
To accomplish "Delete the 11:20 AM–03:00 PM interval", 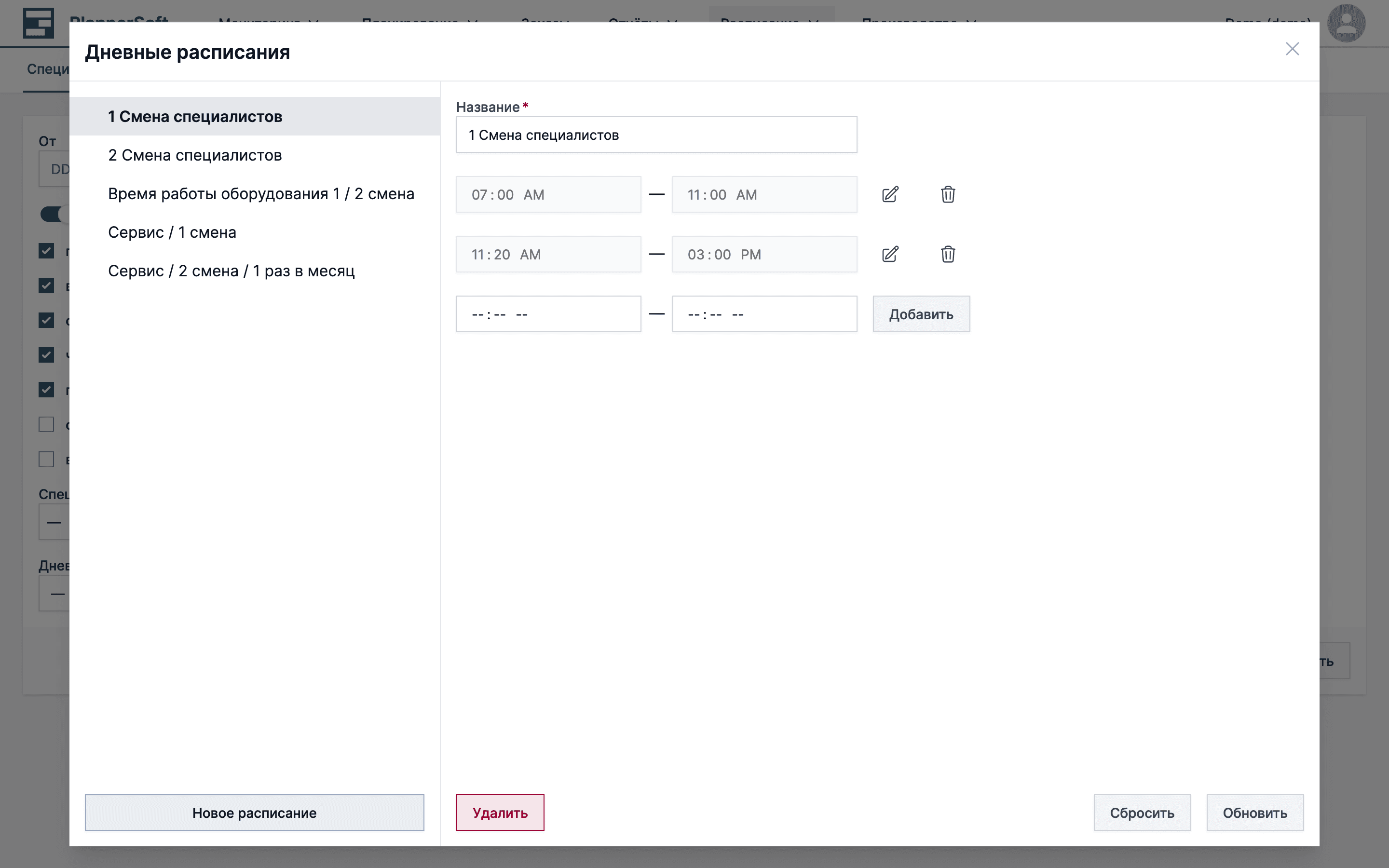I will click(948, 254).
